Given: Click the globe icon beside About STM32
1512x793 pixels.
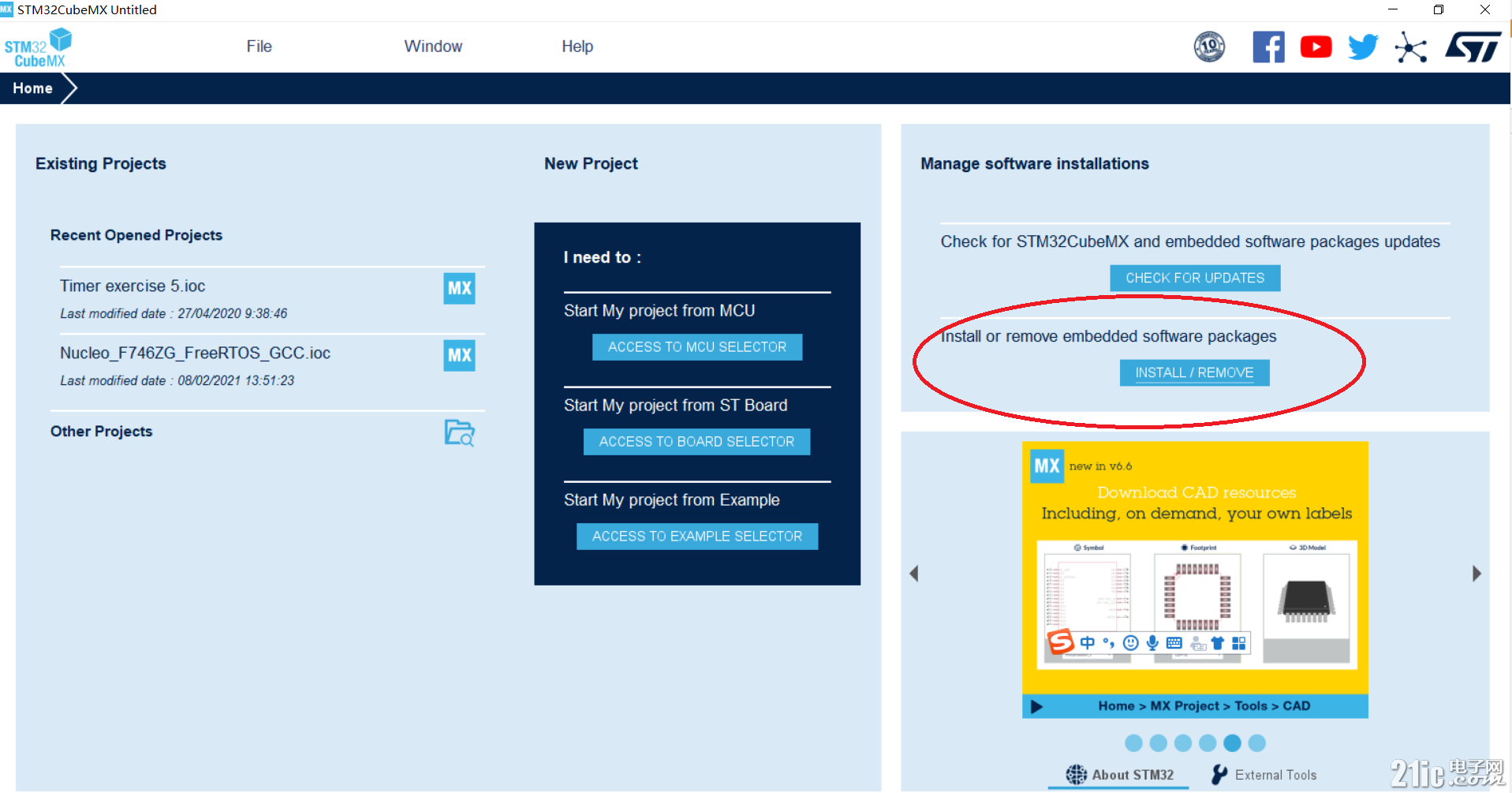Looking at the screenshot, I should click(x=1076, y=775).
